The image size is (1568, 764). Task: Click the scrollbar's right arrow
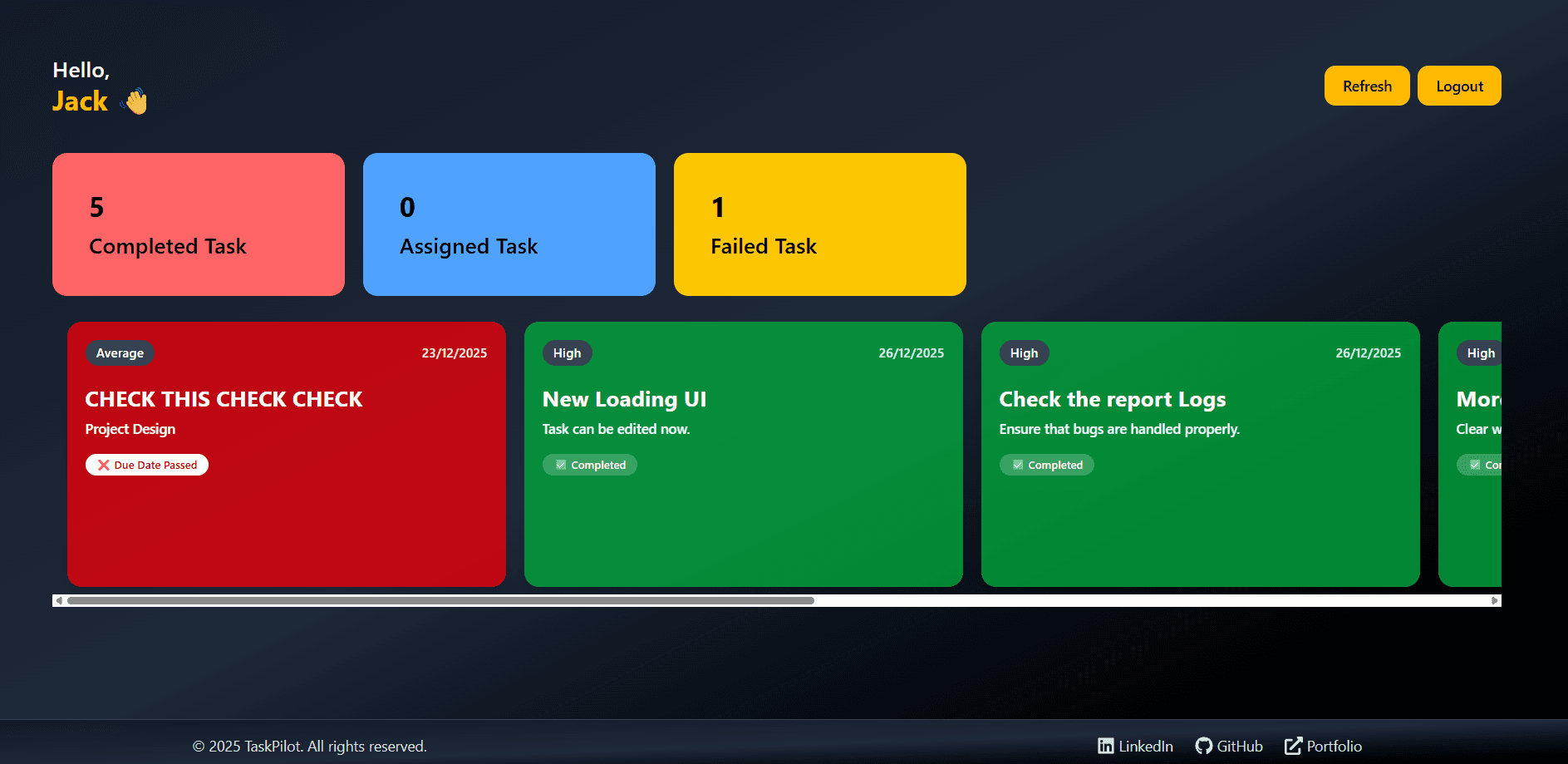[1494, 600]
